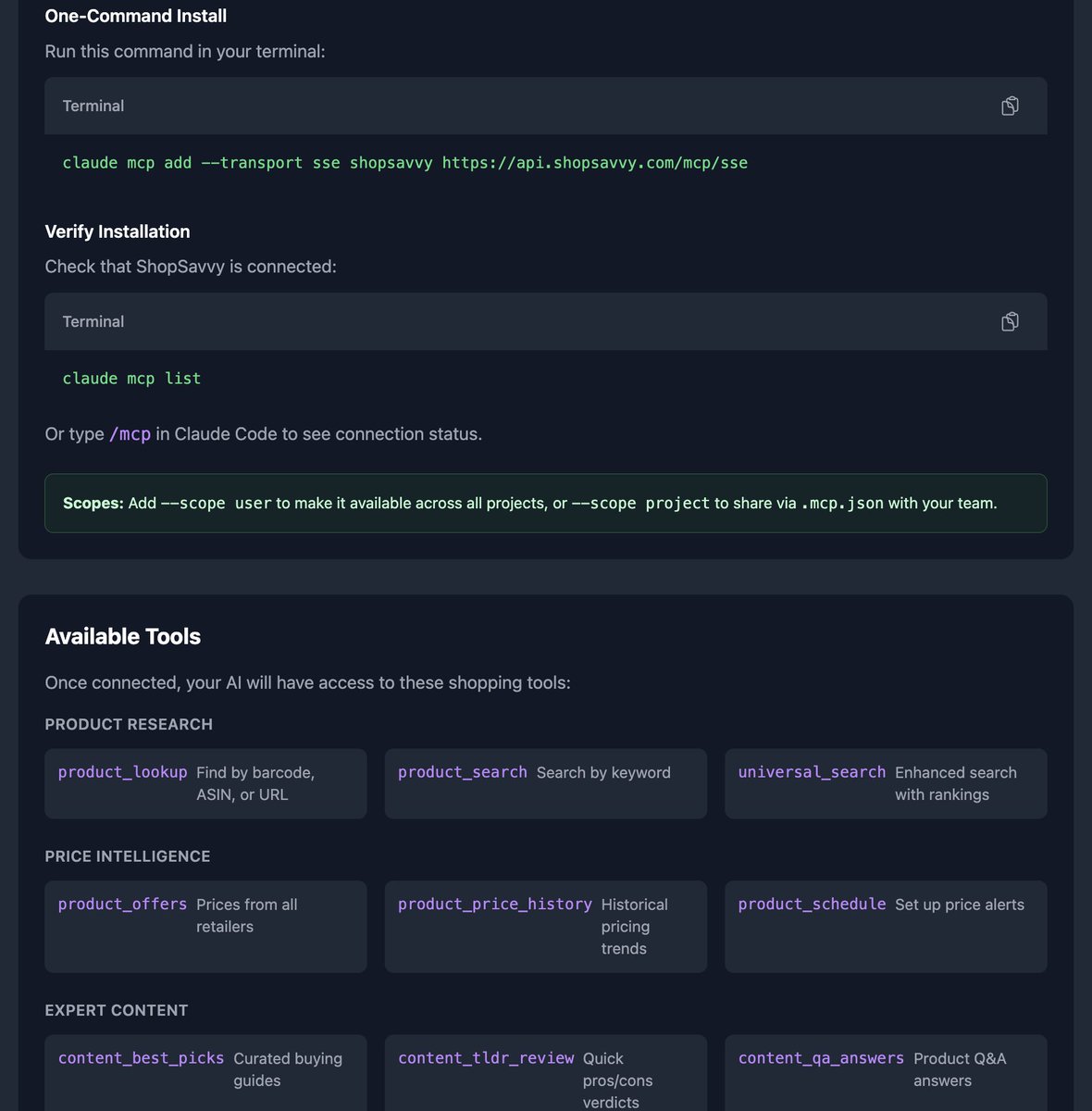Open the product_schedule tool card
This screenshot has height=1111, width=1092.
point(886,927)
